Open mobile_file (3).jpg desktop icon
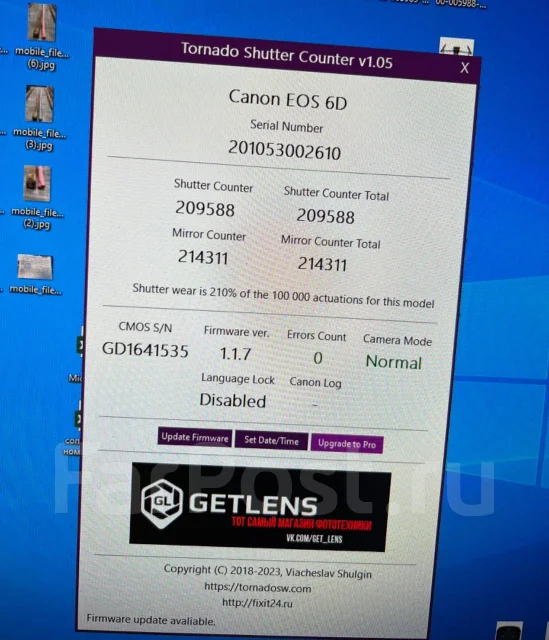This screenshot has height=640, width=549. 40,118
